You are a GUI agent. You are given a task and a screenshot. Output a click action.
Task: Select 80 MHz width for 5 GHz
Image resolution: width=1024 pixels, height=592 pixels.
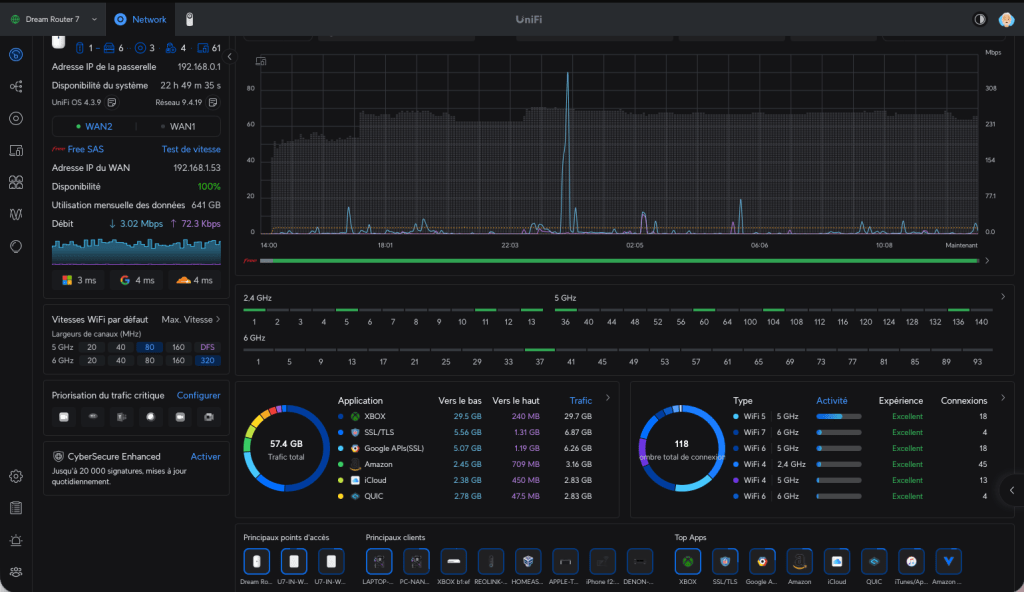coord(148,348)
